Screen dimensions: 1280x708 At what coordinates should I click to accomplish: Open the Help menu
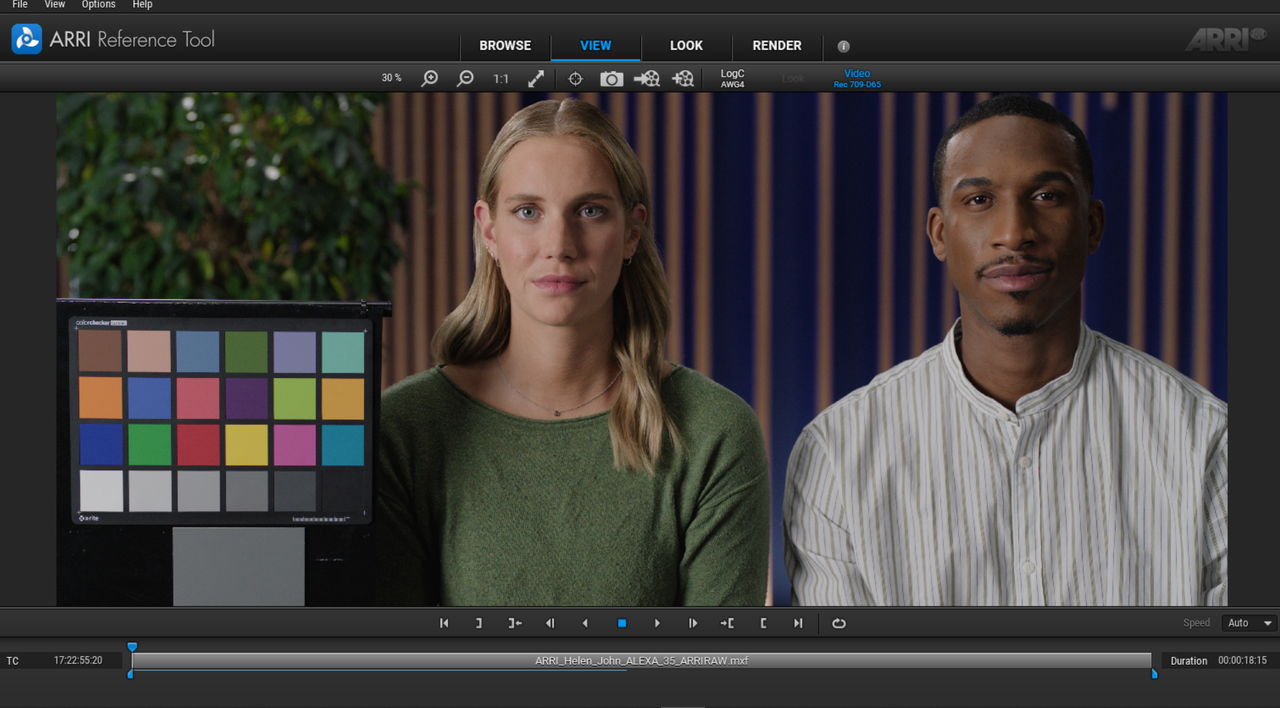pos(143,5)
